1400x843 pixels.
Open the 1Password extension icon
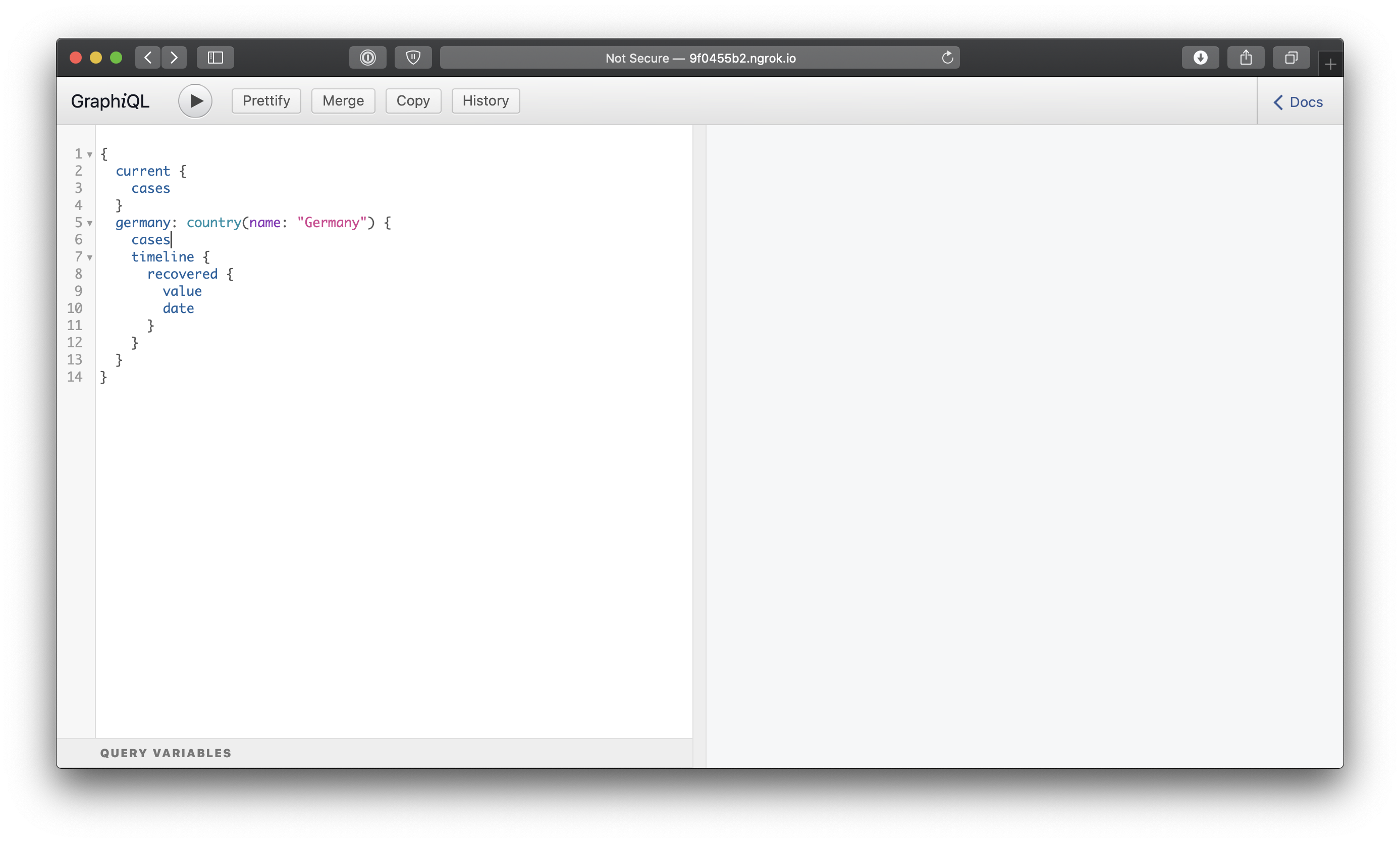(x=367, y=58)
